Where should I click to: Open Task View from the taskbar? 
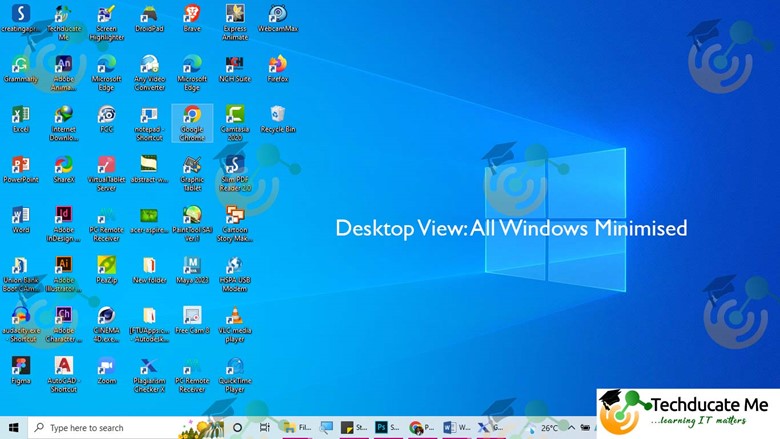click(x=264, y=428)
